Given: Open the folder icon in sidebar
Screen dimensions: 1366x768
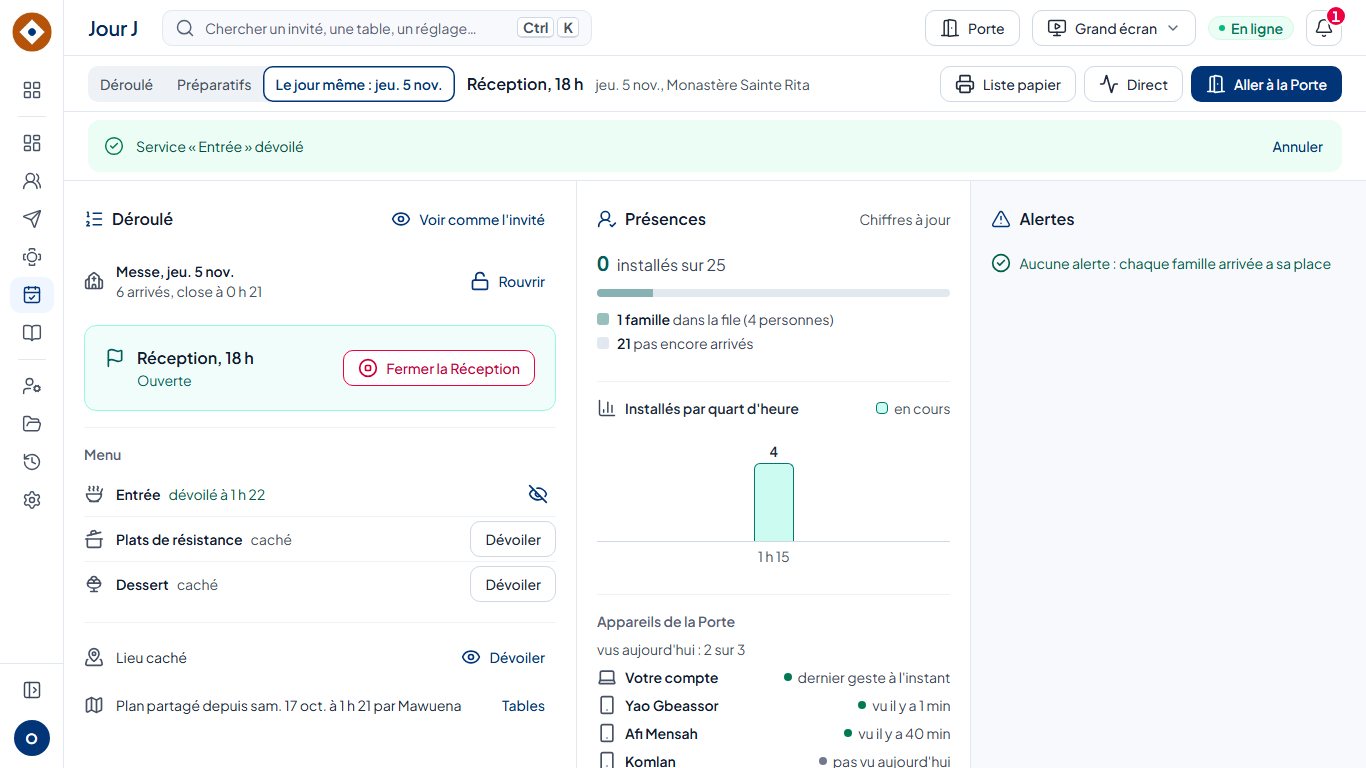Looking at the screenshot, I should pyautogui.click(x=32, y=424).
